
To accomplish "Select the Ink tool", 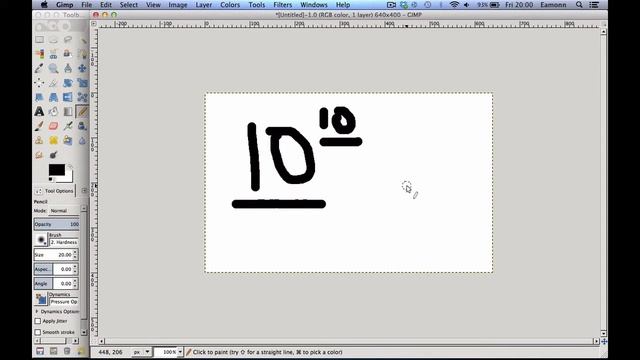I will [x=82, y=126].
